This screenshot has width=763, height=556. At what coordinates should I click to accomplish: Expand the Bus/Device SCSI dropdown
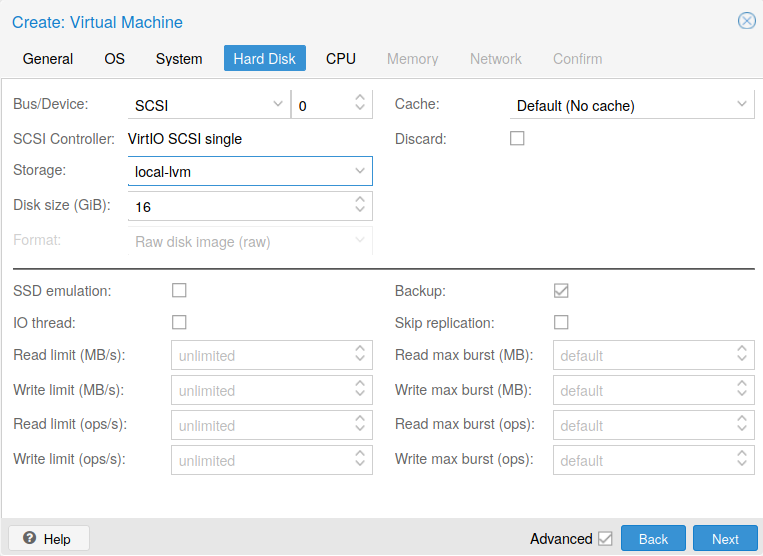277,105
